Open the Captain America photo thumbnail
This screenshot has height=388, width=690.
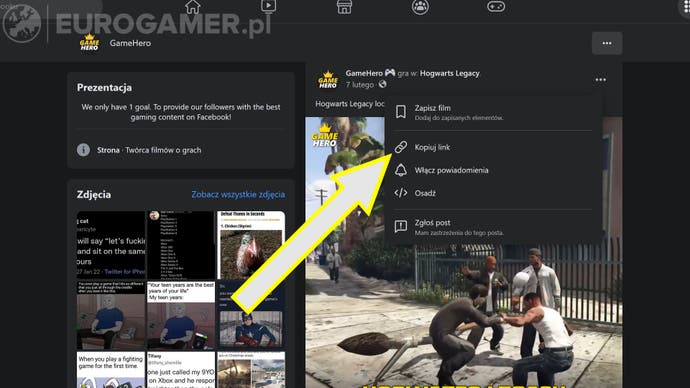pyautogui.click(x=251, y=315)
